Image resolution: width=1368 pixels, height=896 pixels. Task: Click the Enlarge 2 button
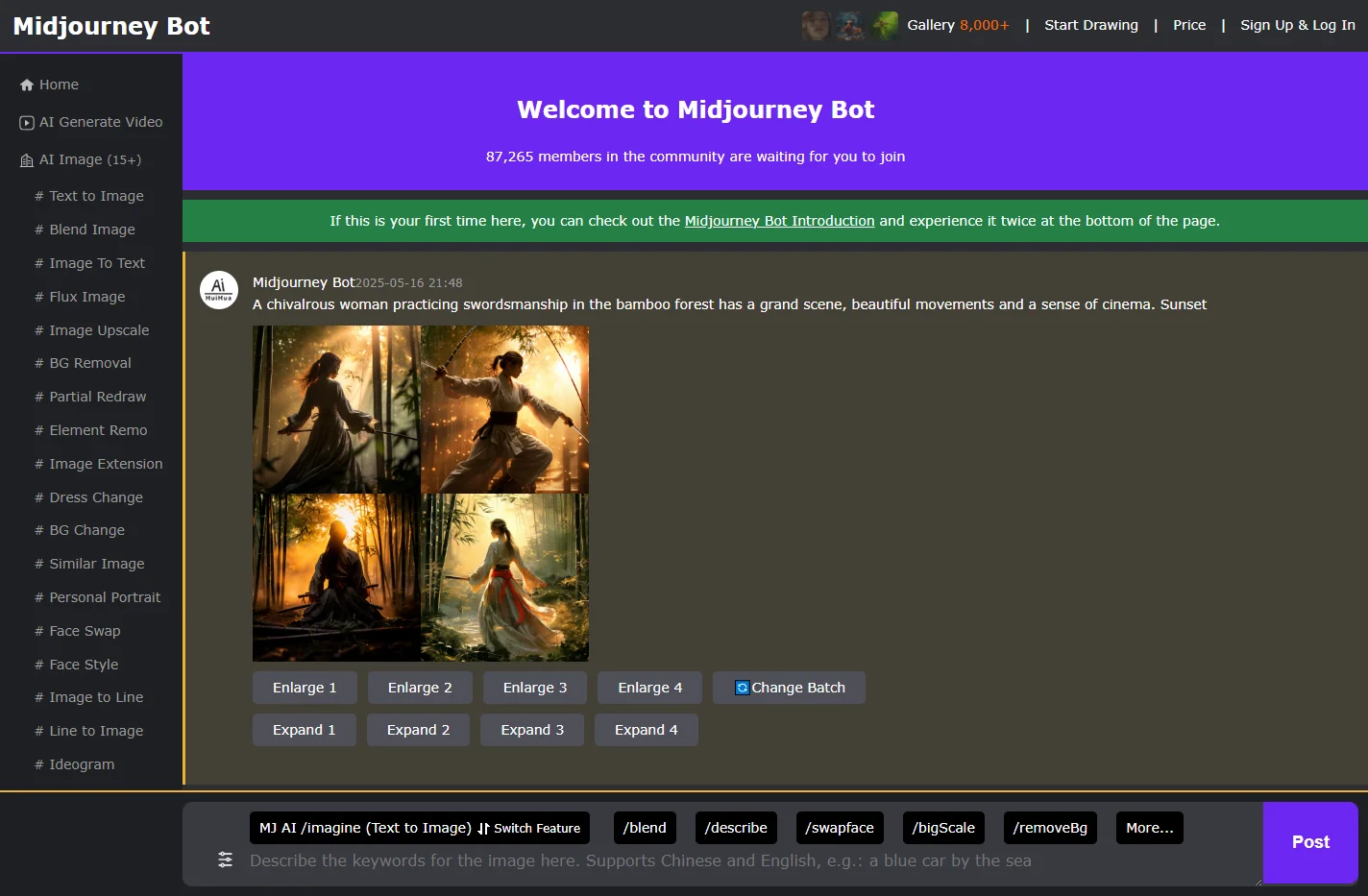pos(420,688)
